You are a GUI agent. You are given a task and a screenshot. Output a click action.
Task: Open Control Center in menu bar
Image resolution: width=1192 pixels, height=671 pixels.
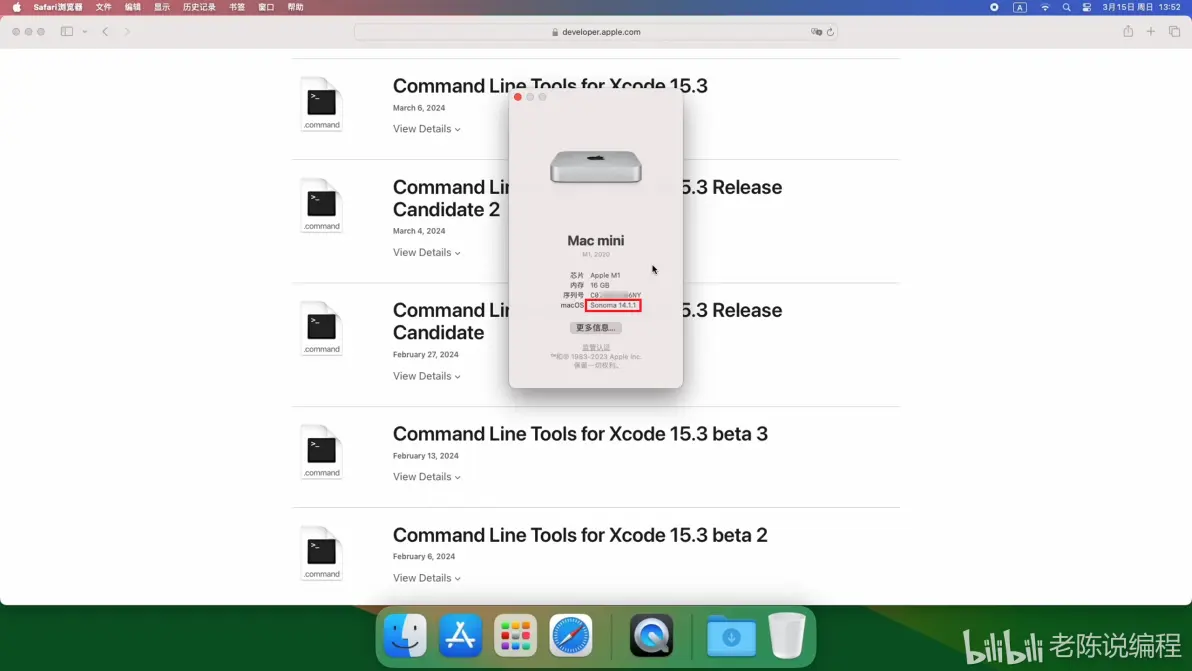tap(1087, 8)
